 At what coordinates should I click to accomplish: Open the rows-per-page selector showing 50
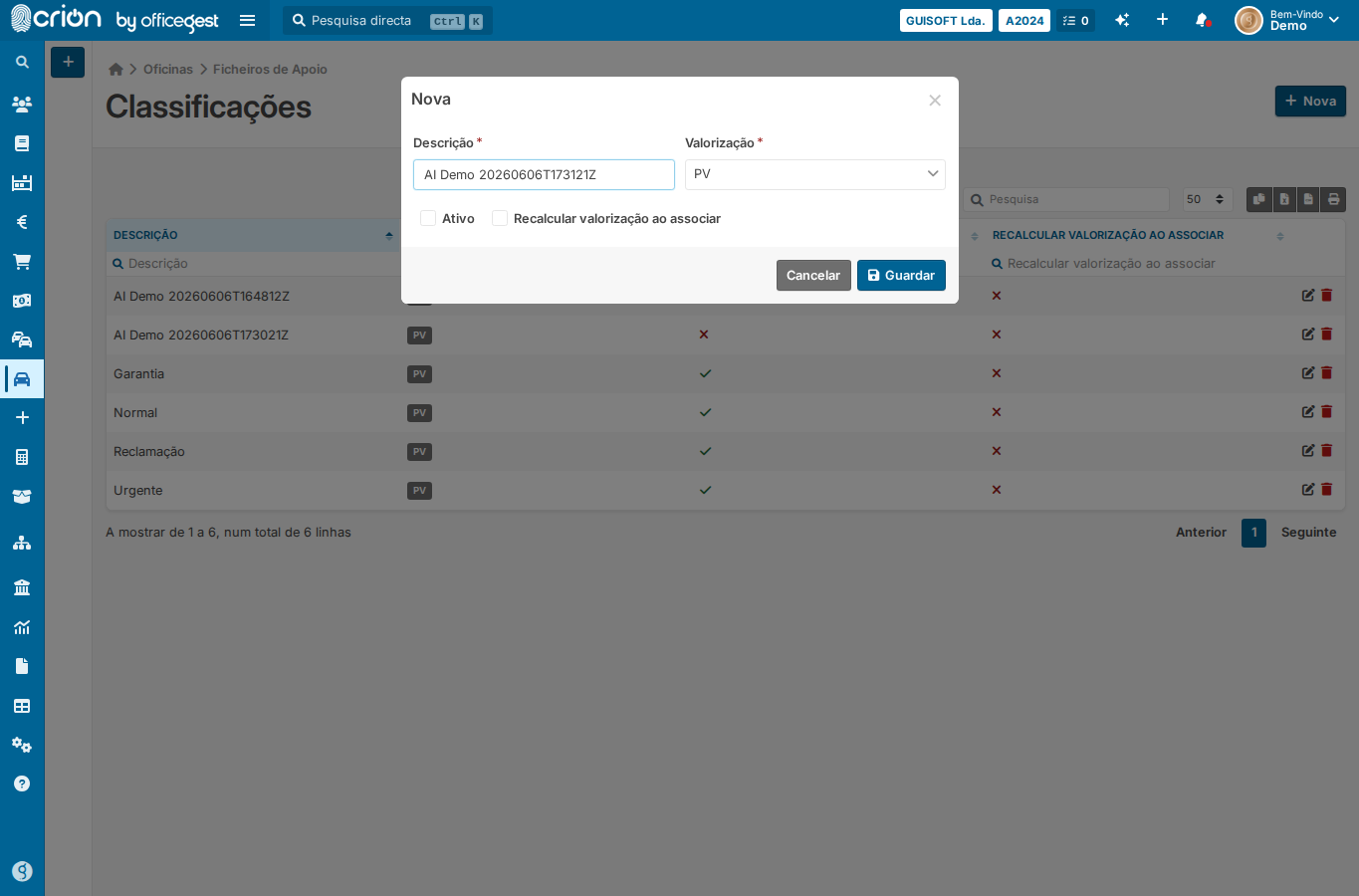coord(1208,199)
